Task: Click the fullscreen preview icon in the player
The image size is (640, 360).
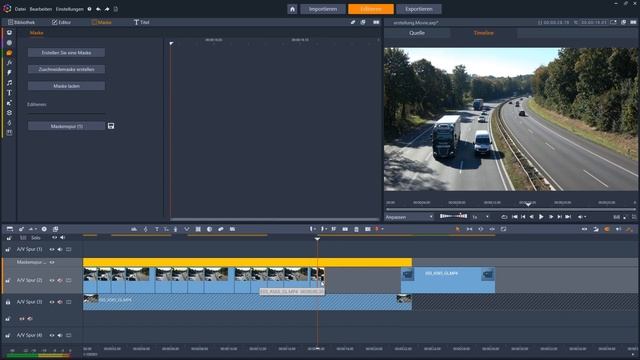Action: point(634,217)
